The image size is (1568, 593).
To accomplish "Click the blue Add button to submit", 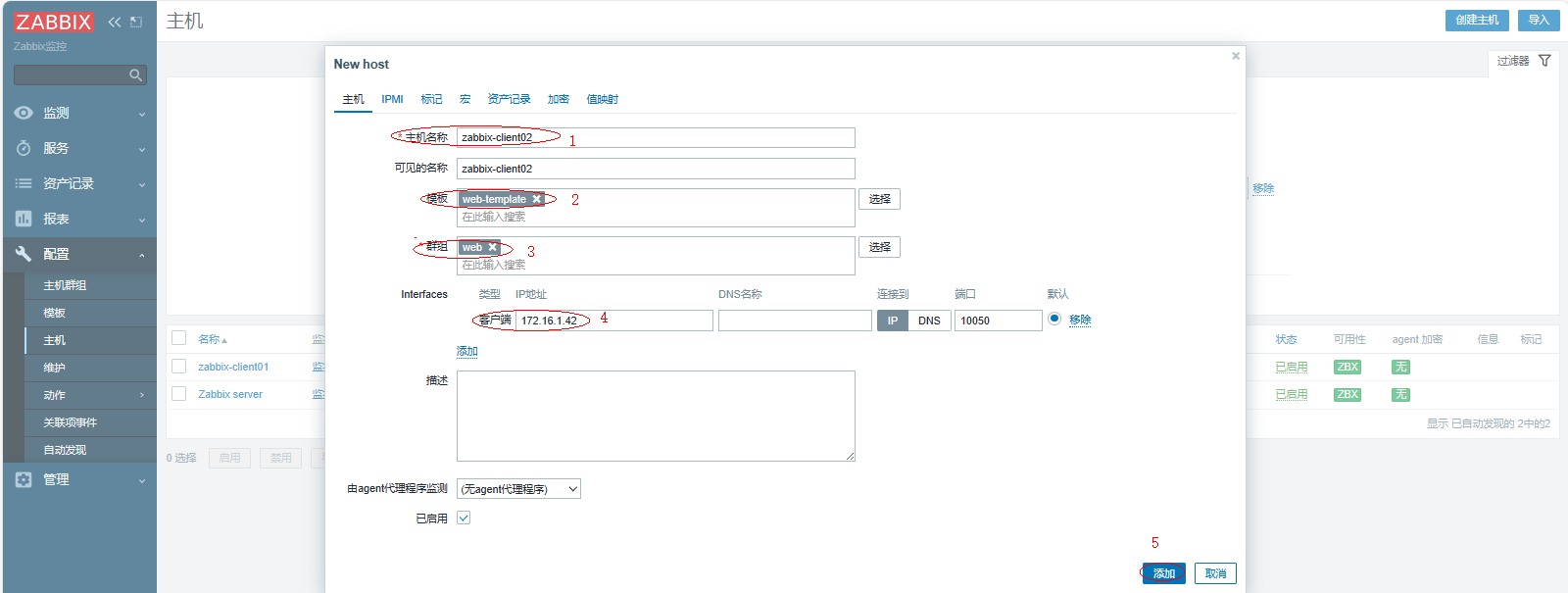I will [x=1163, y=573].
